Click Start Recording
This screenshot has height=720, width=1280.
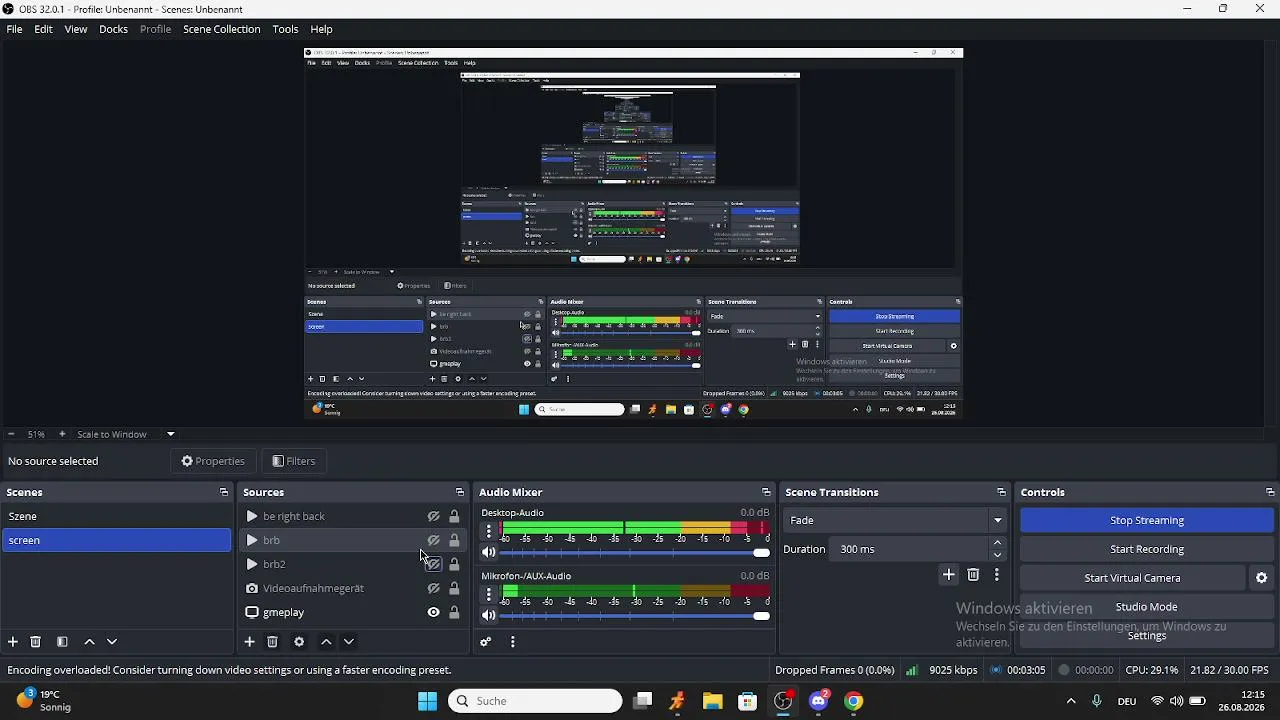(1147, 549)
